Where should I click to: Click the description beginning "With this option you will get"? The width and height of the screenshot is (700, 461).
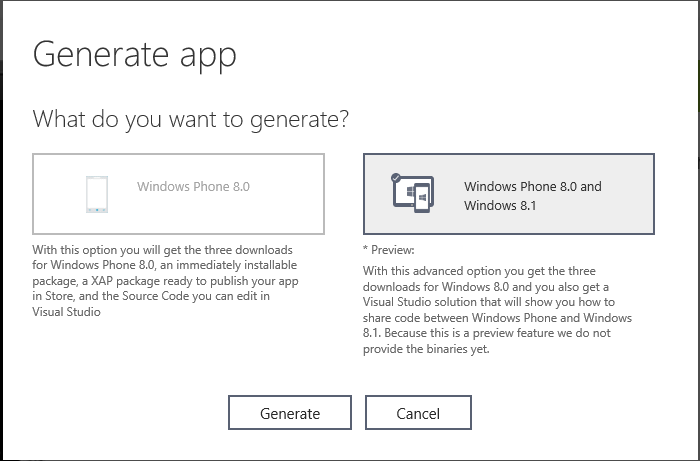166,281
